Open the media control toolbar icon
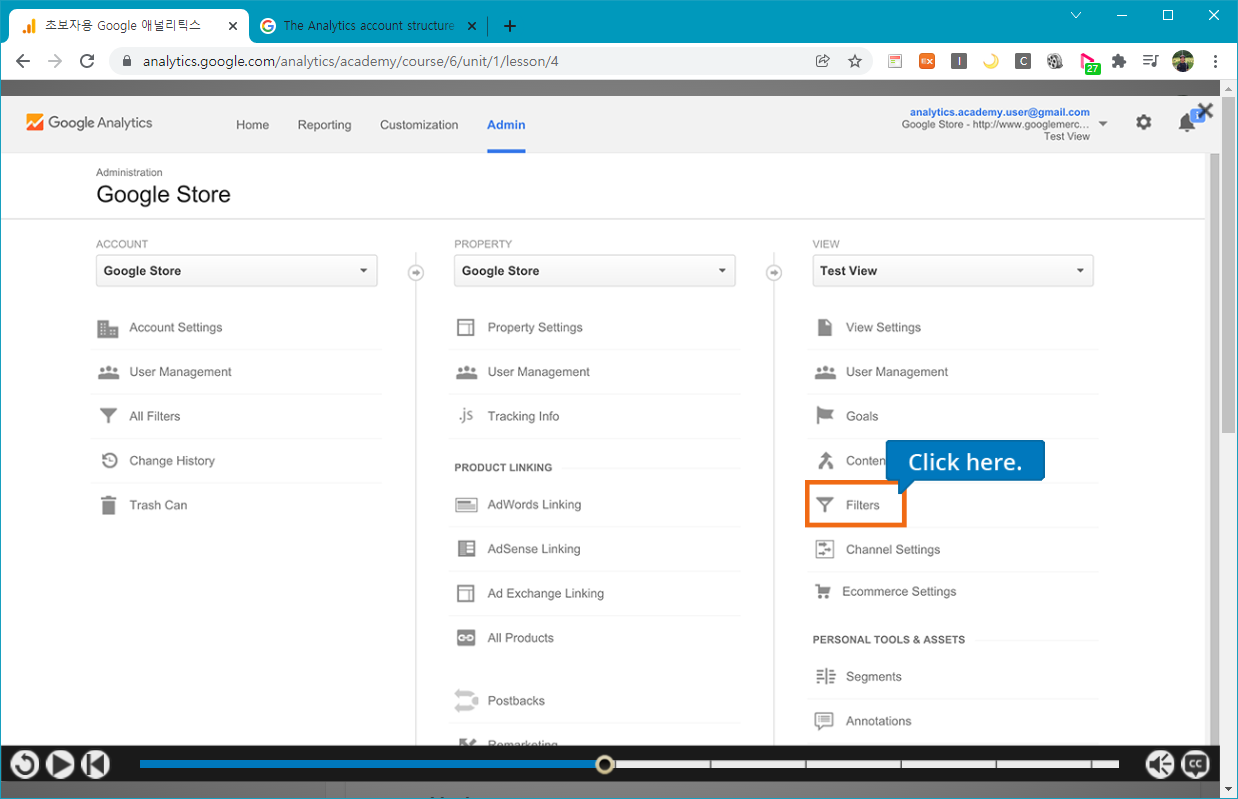The height and width of the screenshot is (799, 1238). [x=1151, y=61]
